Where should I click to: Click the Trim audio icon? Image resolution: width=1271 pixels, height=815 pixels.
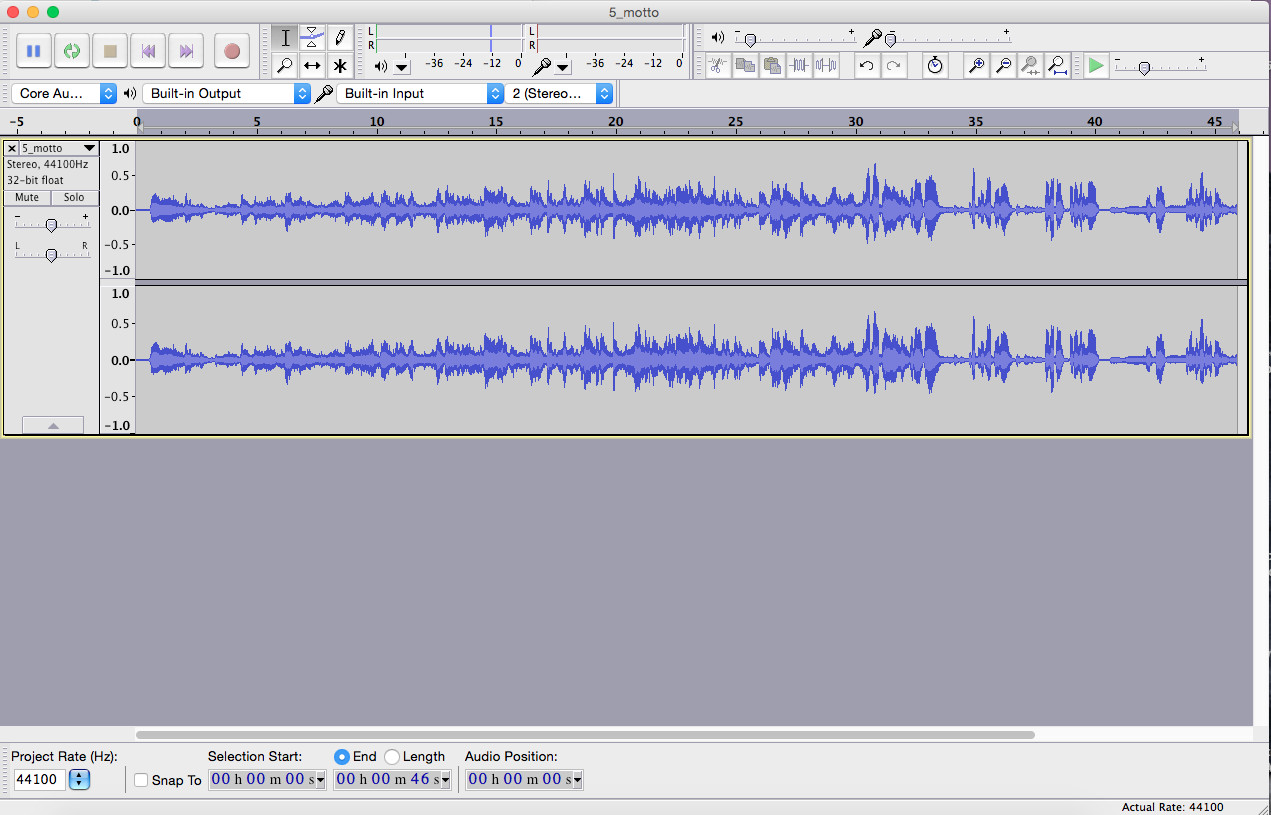coord(798,66)
